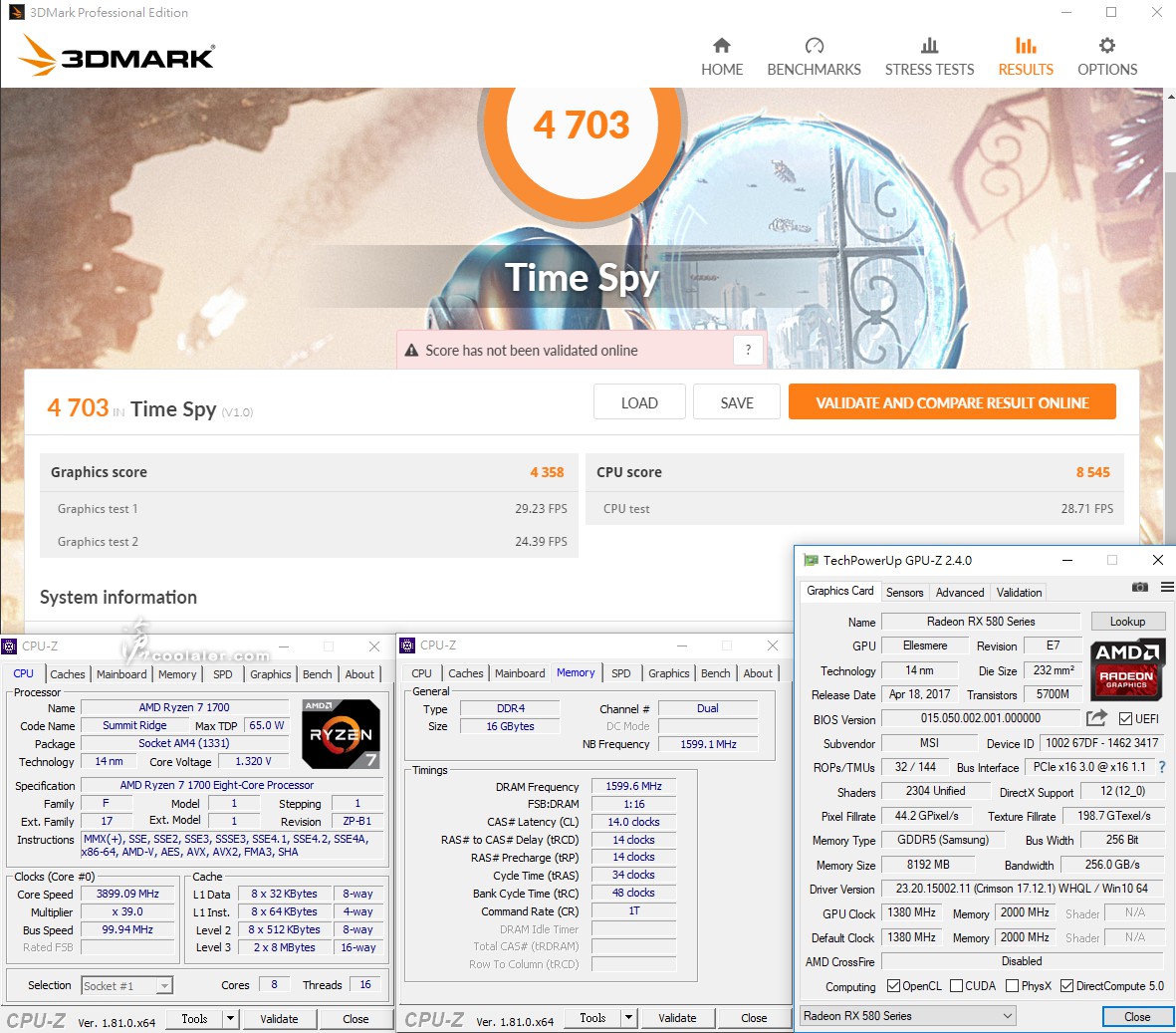
Task: Click Validate button in Memory CPU-Z window
Action: coord(677,1018)
